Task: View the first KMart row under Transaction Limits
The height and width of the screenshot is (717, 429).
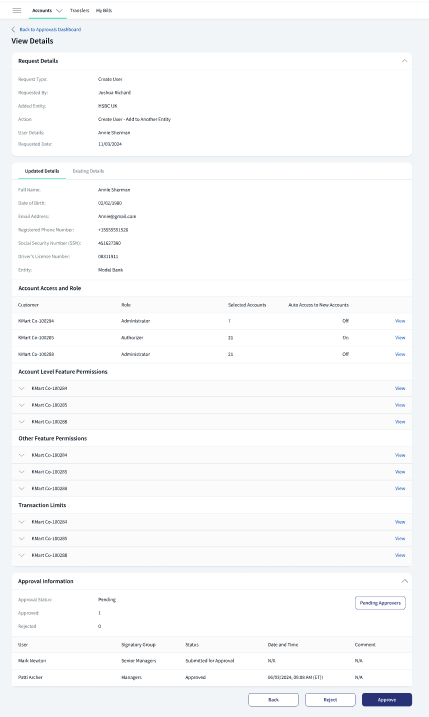Action: (x=400, y=522)
